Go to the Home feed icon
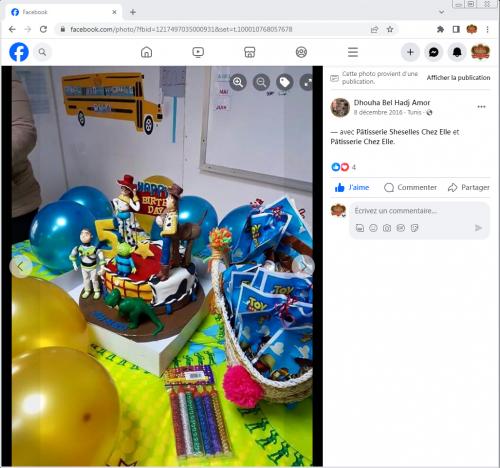The height and width of the screenshot is (468, 500). pos(146,52)
